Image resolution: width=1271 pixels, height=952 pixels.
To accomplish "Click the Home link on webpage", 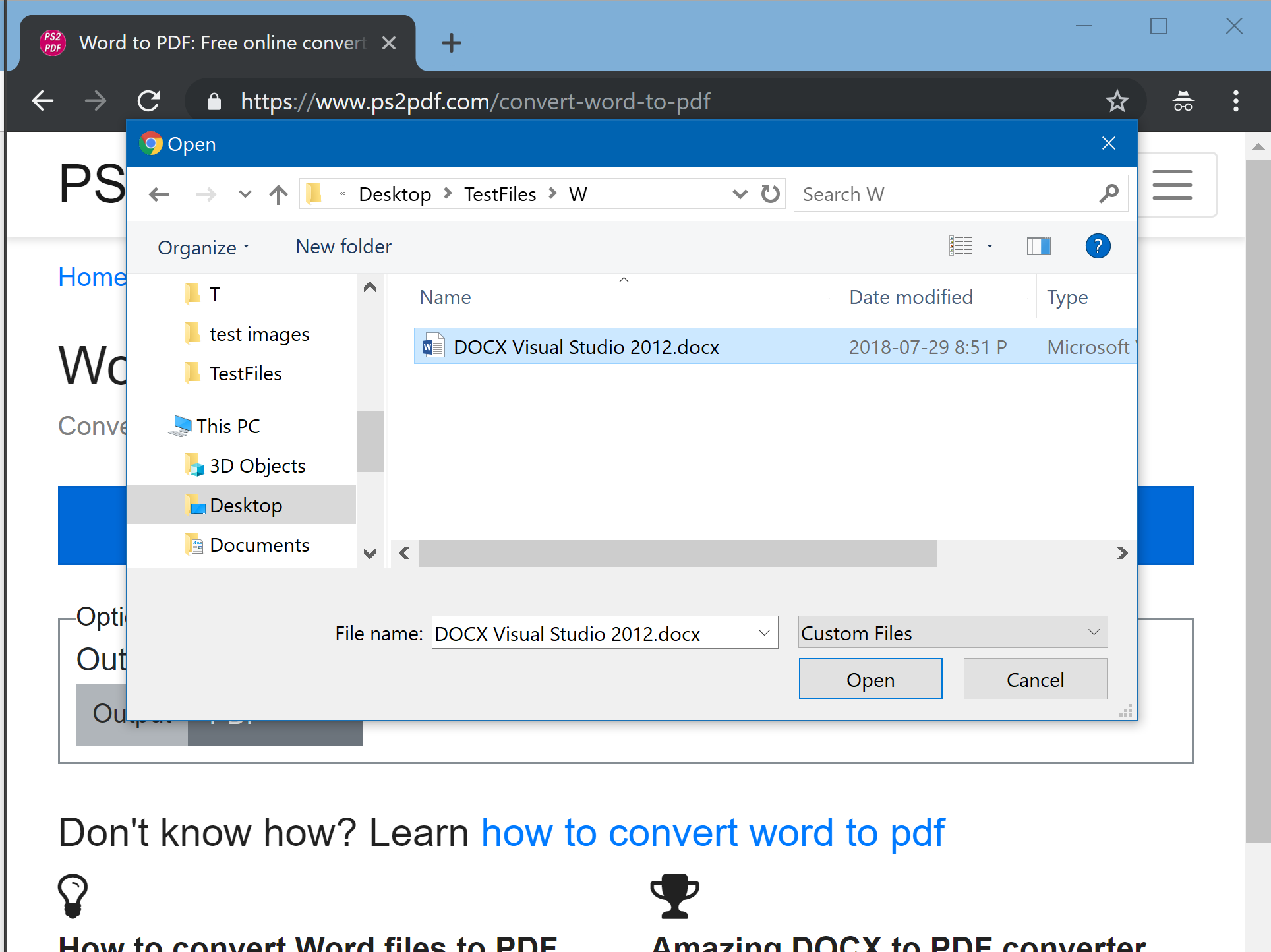I will tap(92, 277).
